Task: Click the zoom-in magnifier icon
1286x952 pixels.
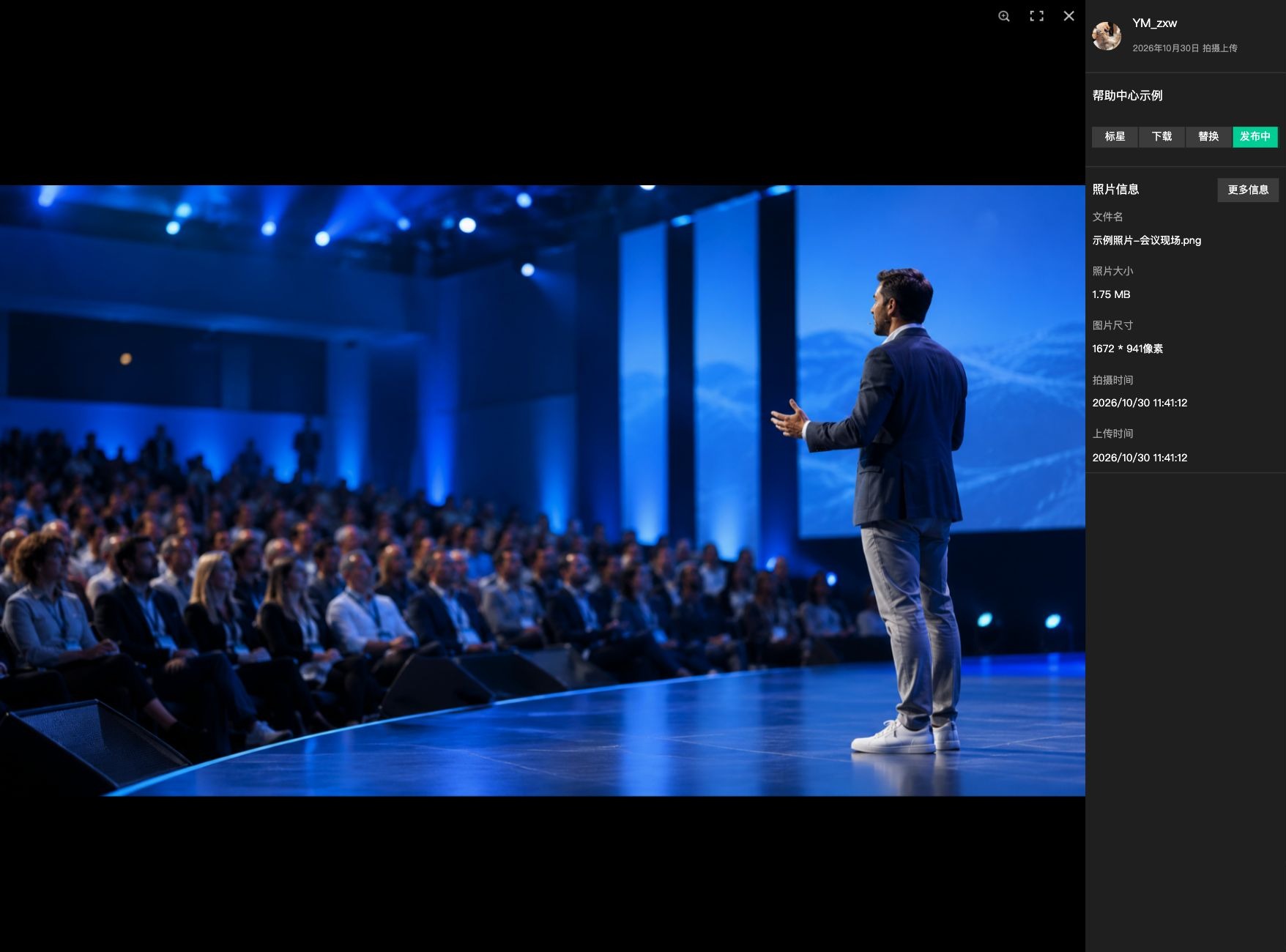Action: point(1004,16)
